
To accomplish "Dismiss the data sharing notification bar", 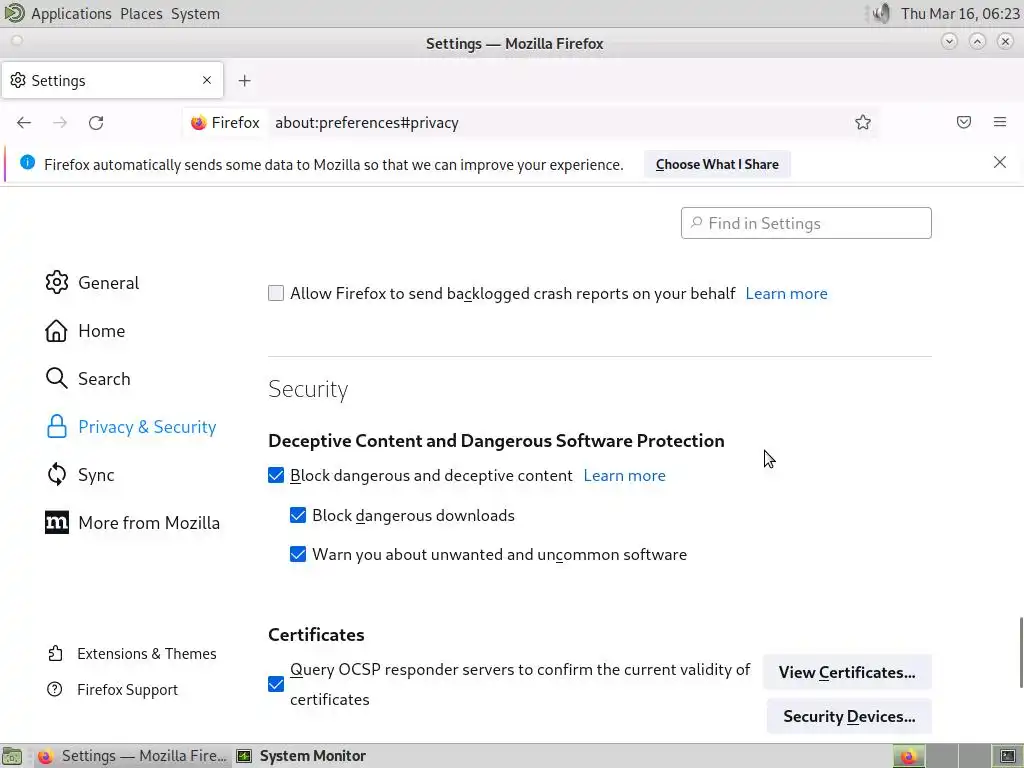I will pyautogui.click(x=1000, y=163).
